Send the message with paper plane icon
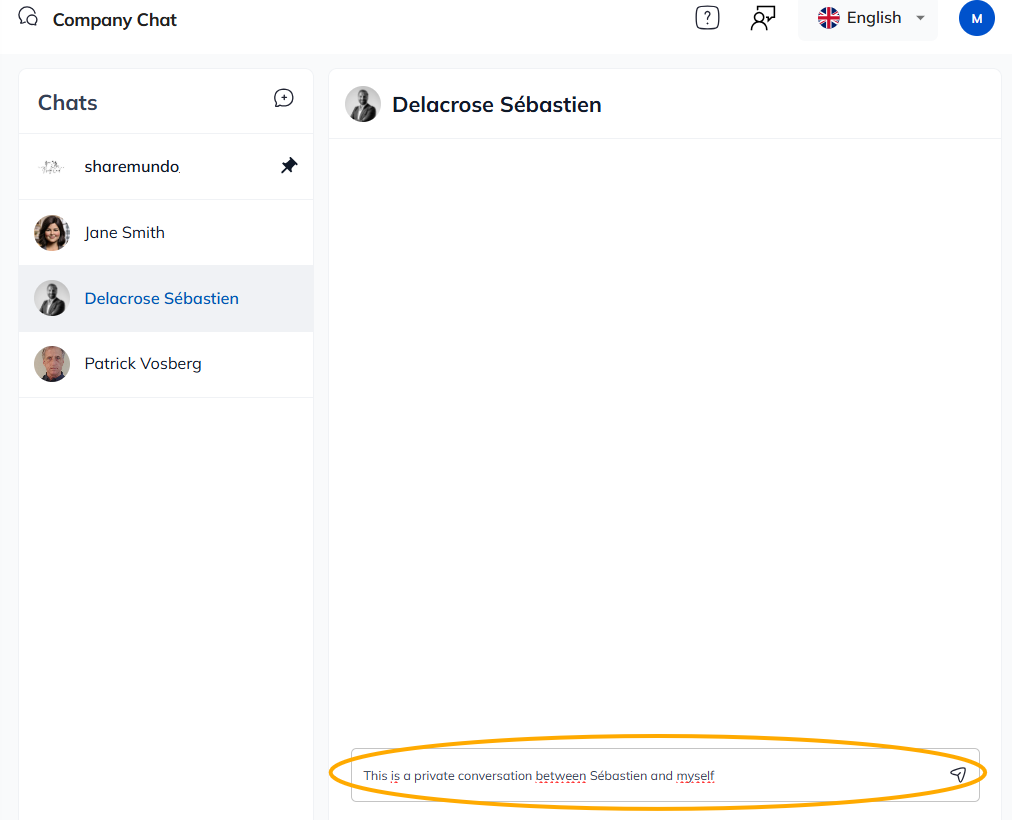1012x820 pixels. (957, 775)
